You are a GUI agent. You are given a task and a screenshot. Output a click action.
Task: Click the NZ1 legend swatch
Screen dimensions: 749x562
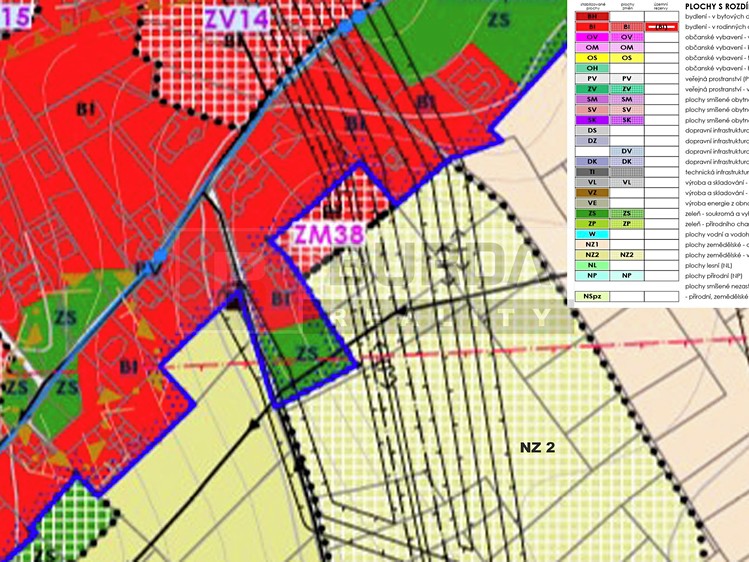tap(592, 244)
